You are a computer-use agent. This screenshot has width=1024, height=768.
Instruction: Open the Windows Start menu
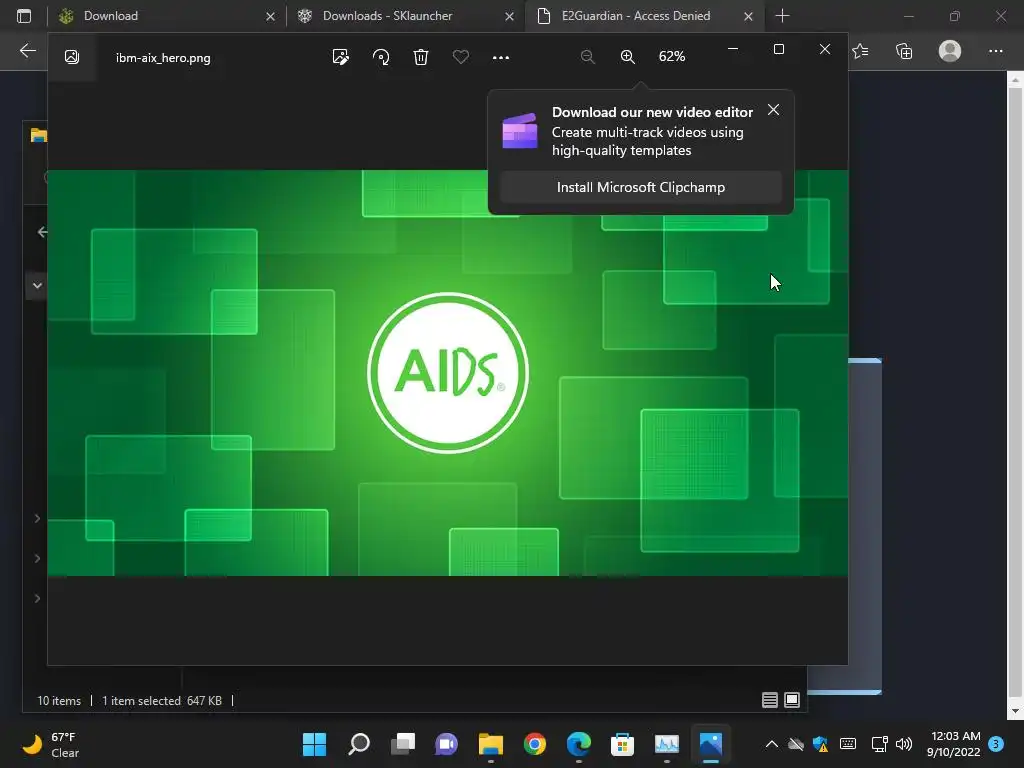click(x=314, y=744)
